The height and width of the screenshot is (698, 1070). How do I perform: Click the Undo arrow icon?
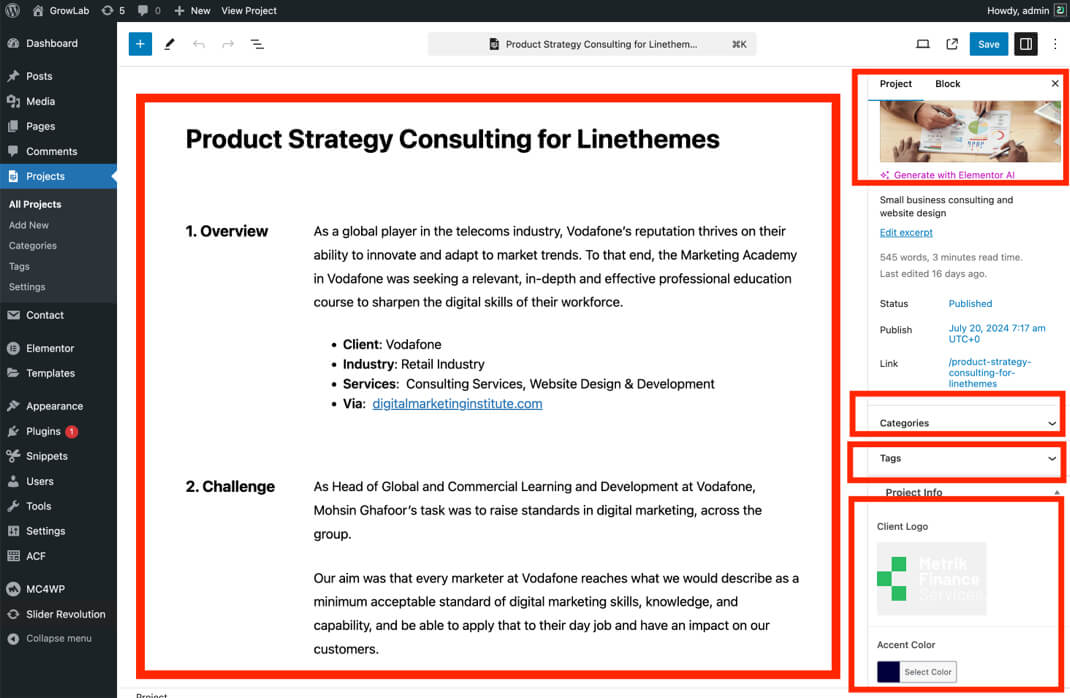point(199,44)
